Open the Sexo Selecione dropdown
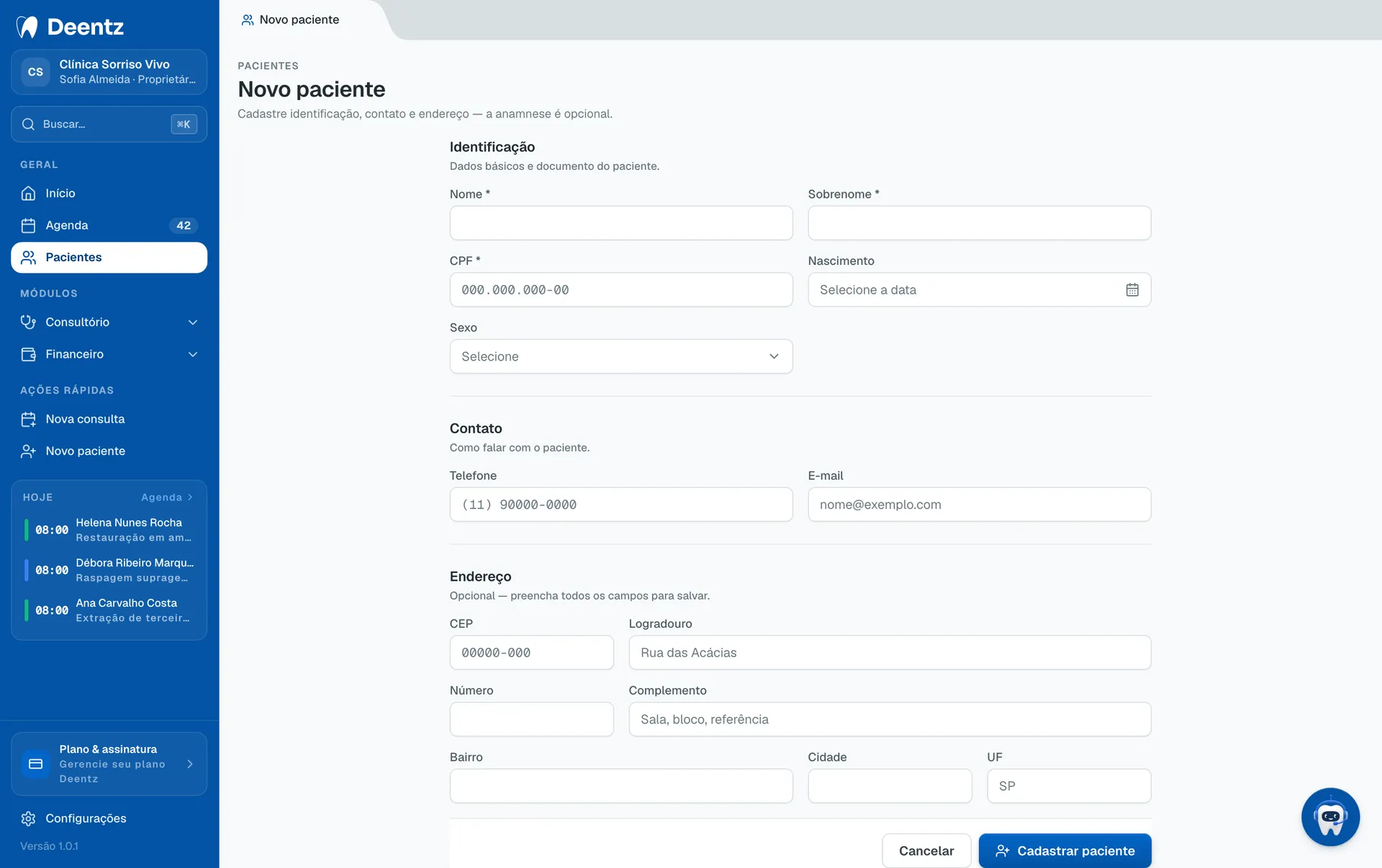Screen dimensions: 1382x868 (621, 356)
